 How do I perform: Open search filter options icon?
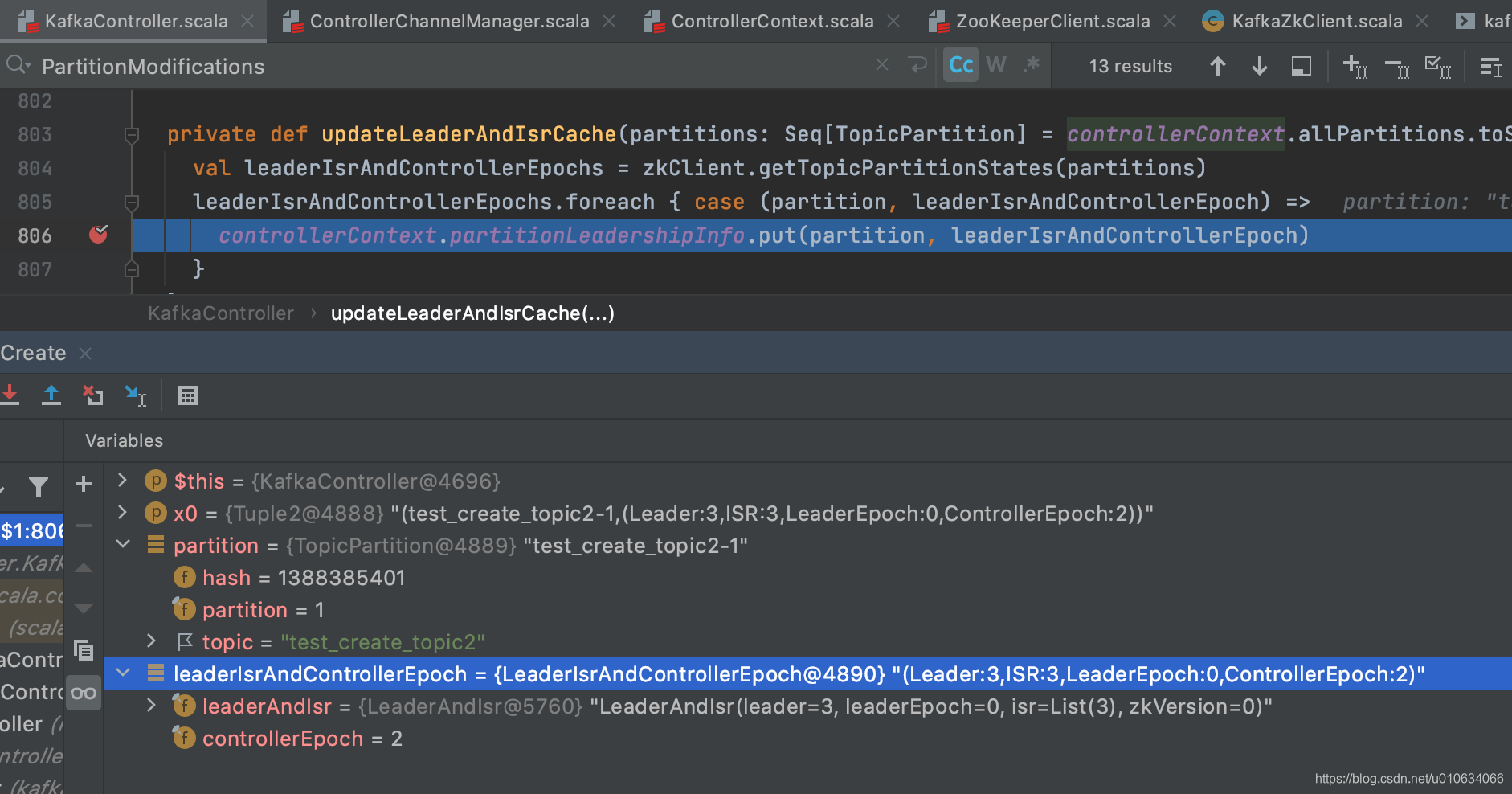[x=1491, y=67]
